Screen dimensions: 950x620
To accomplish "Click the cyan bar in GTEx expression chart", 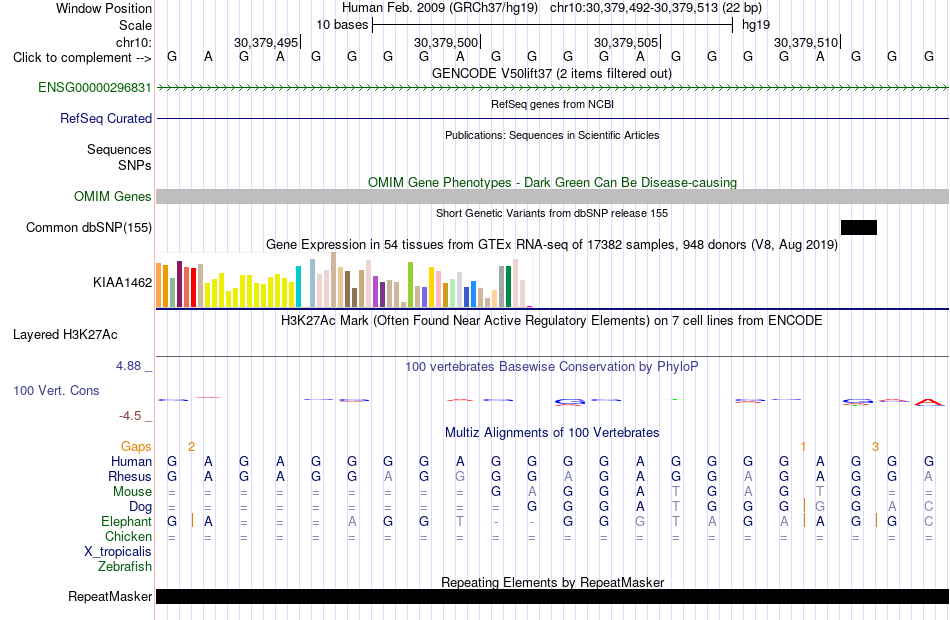I will click(298, 286).
